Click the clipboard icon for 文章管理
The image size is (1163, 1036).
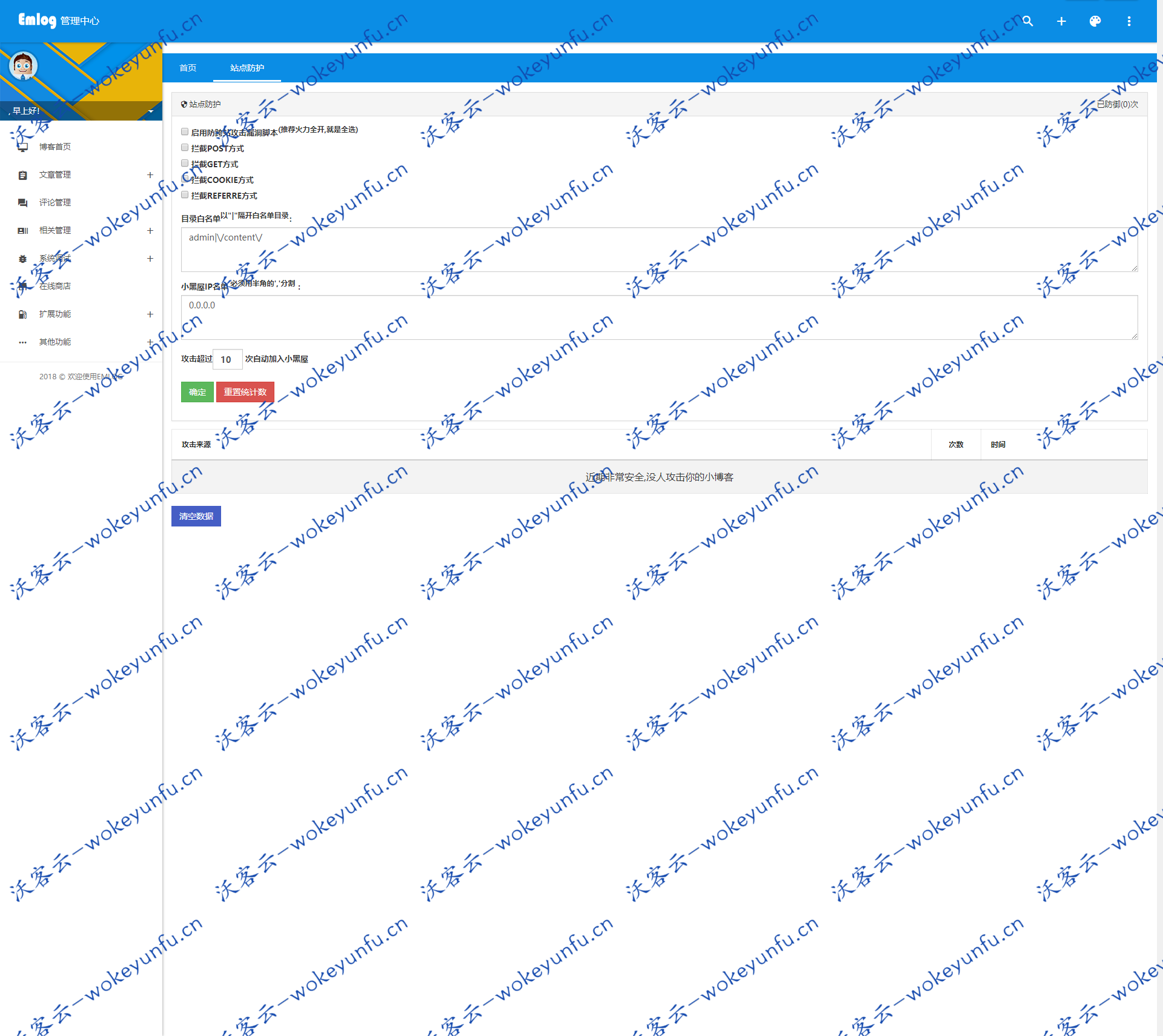22,174
